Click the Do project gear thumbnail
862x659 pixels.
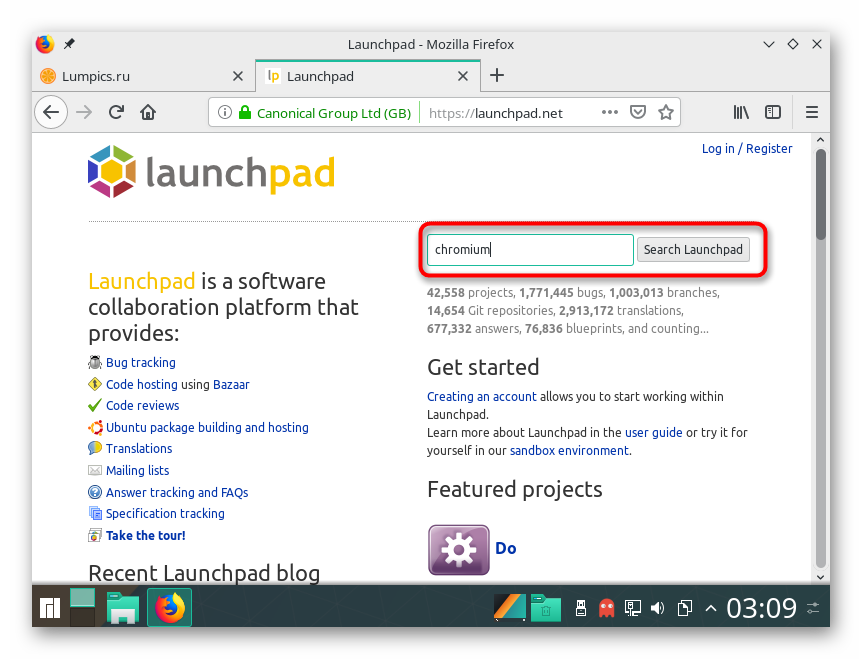click(x=458, y=550)
